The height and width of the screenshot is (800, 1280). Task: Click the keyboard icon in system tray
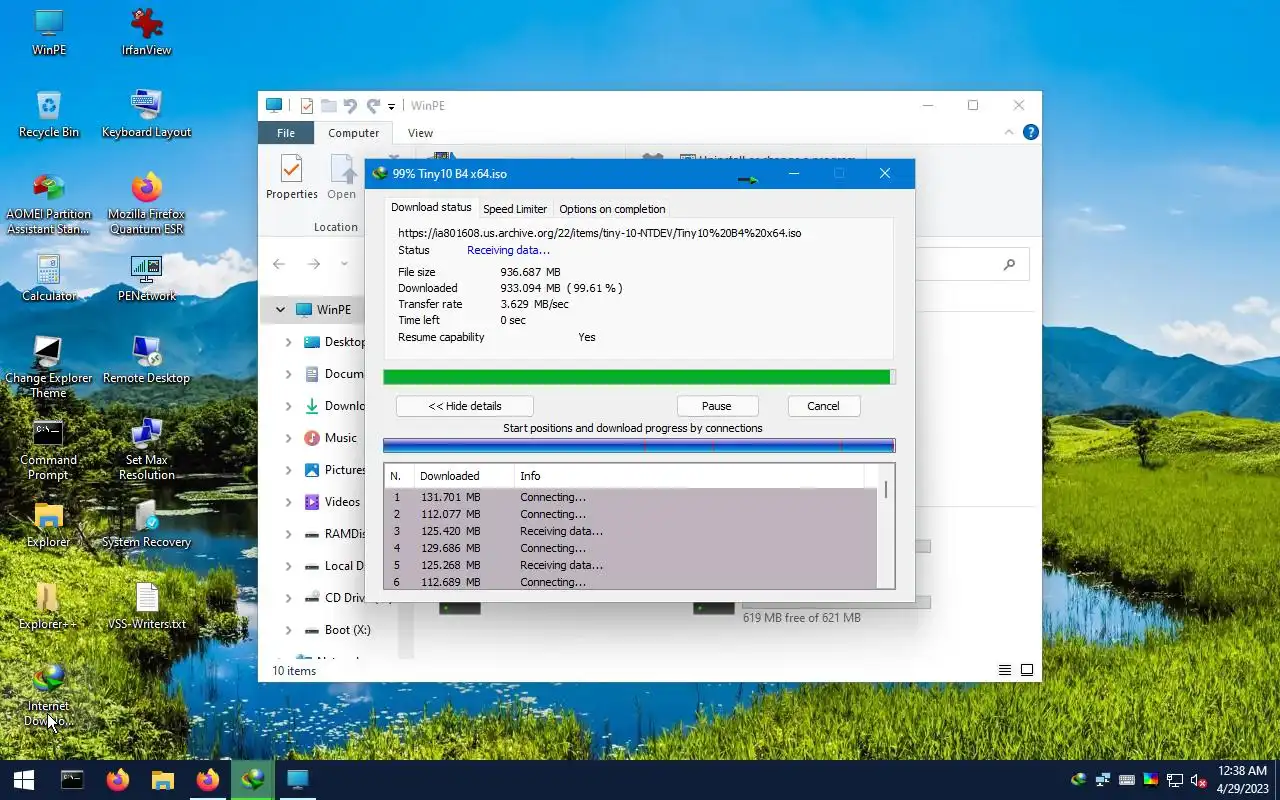tap(1126, 780)
